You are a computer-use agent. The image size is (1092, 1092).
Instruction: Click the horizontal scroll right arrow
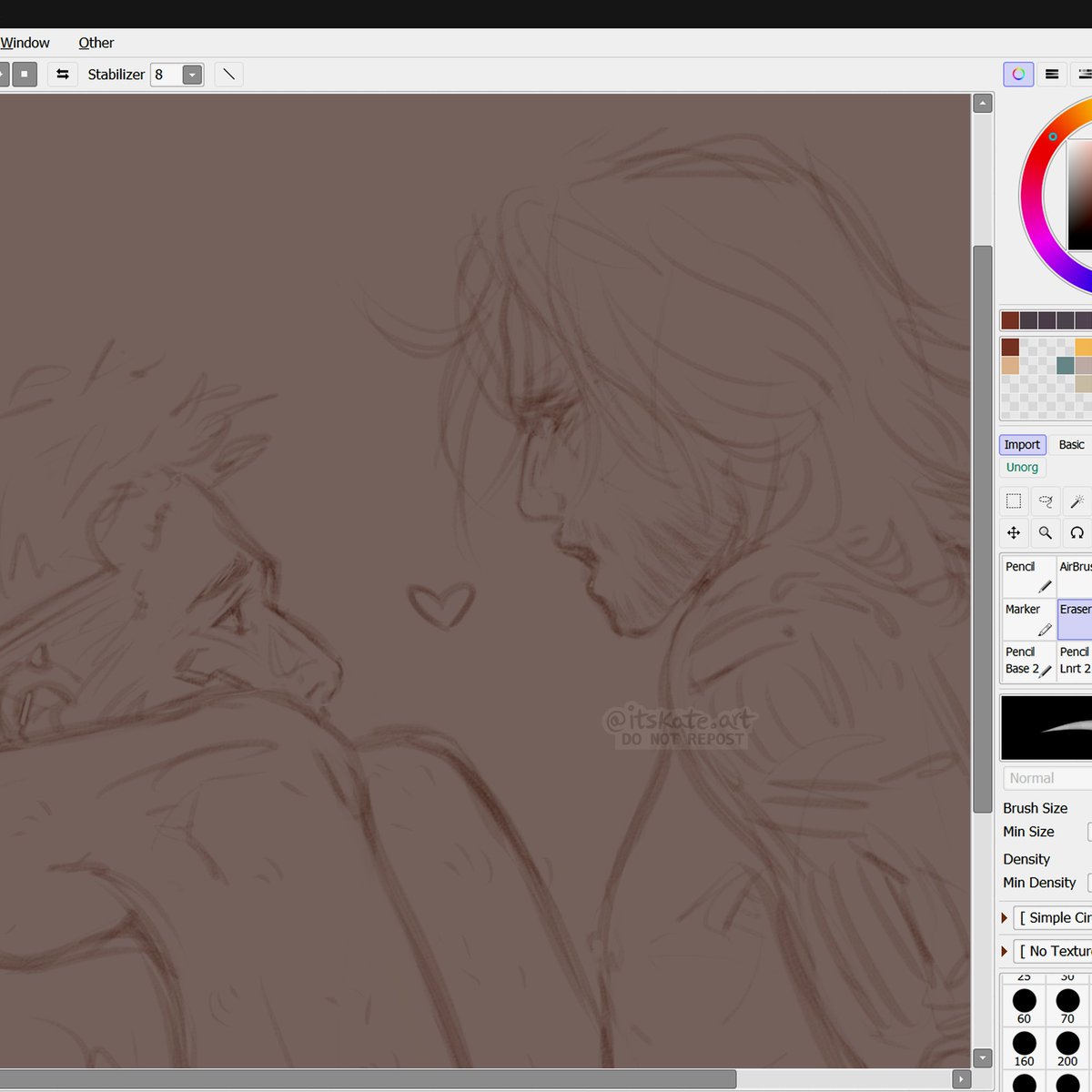962,1079
